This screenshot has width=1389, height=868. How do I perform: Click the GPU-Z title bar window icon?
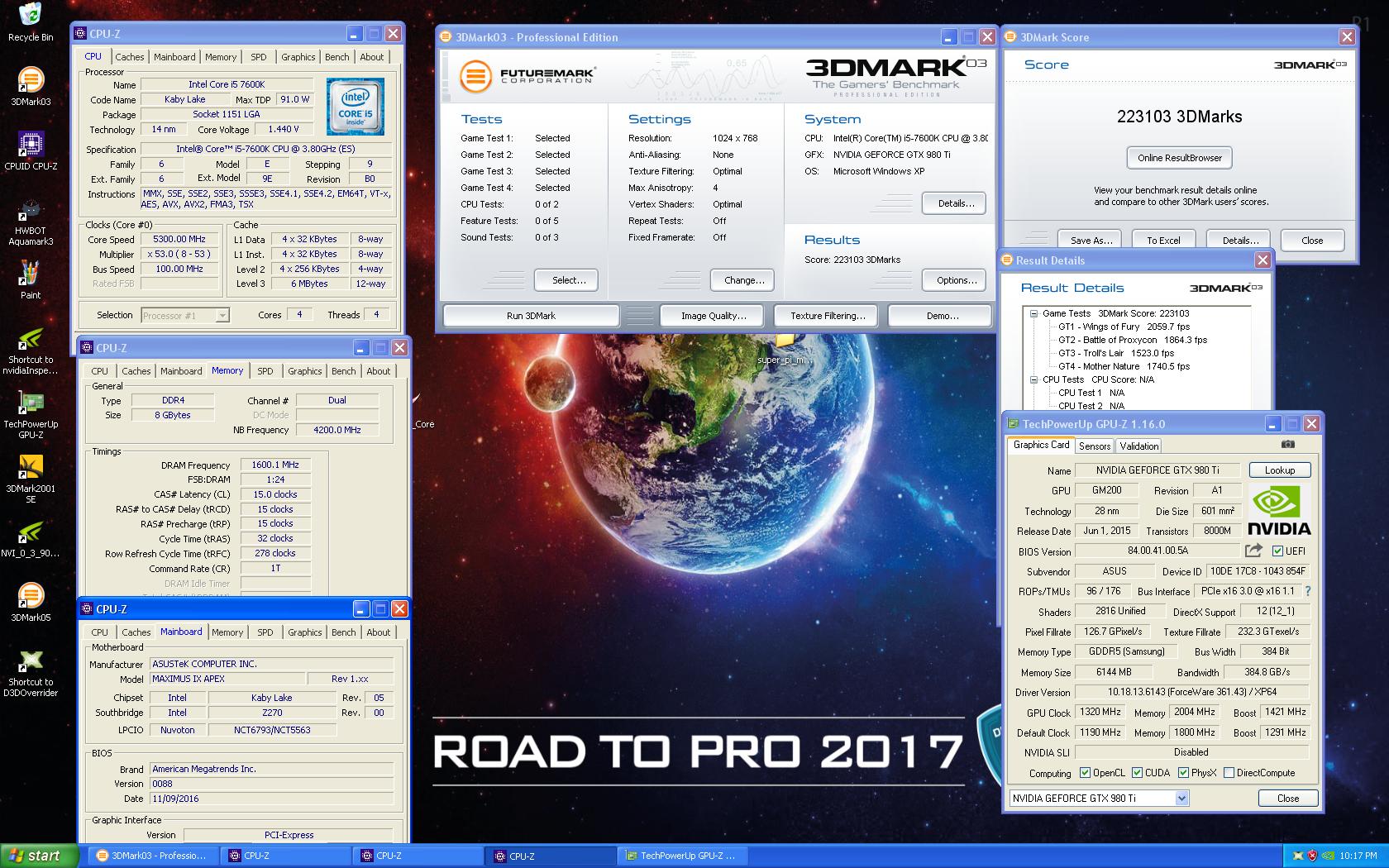pyautogui.click(x=1013, y=424)
